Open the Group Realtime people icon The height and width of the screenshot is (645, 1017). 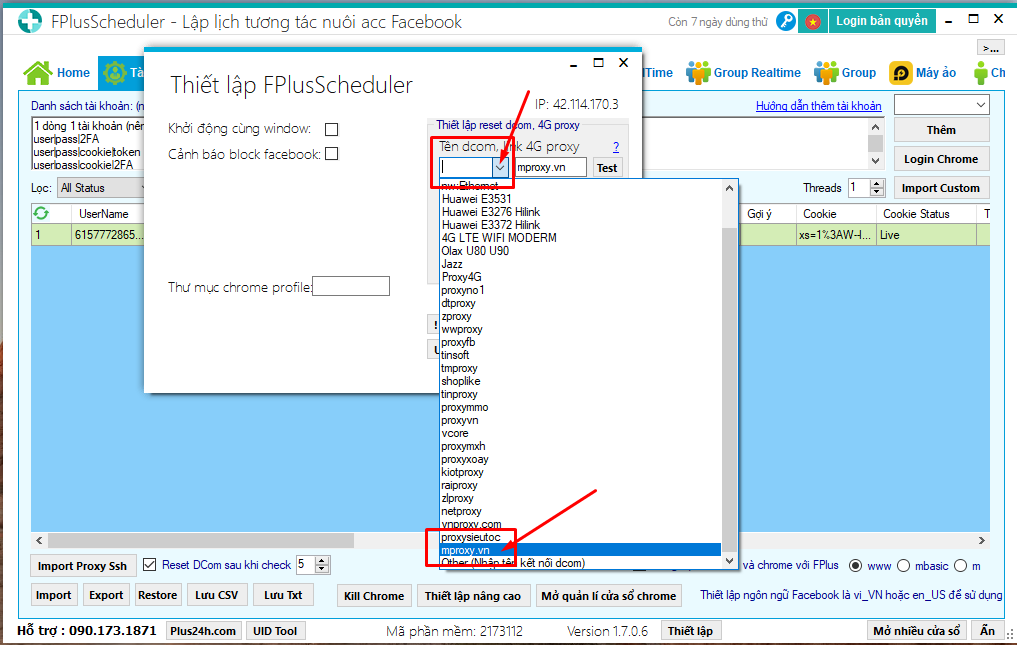tap(698, 73)
